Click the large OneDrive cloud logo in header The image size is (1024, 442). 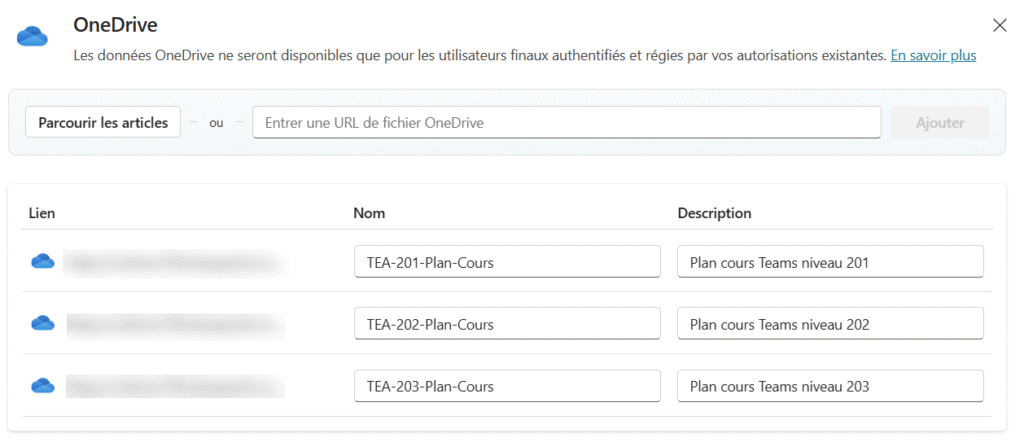click(33, 37)
